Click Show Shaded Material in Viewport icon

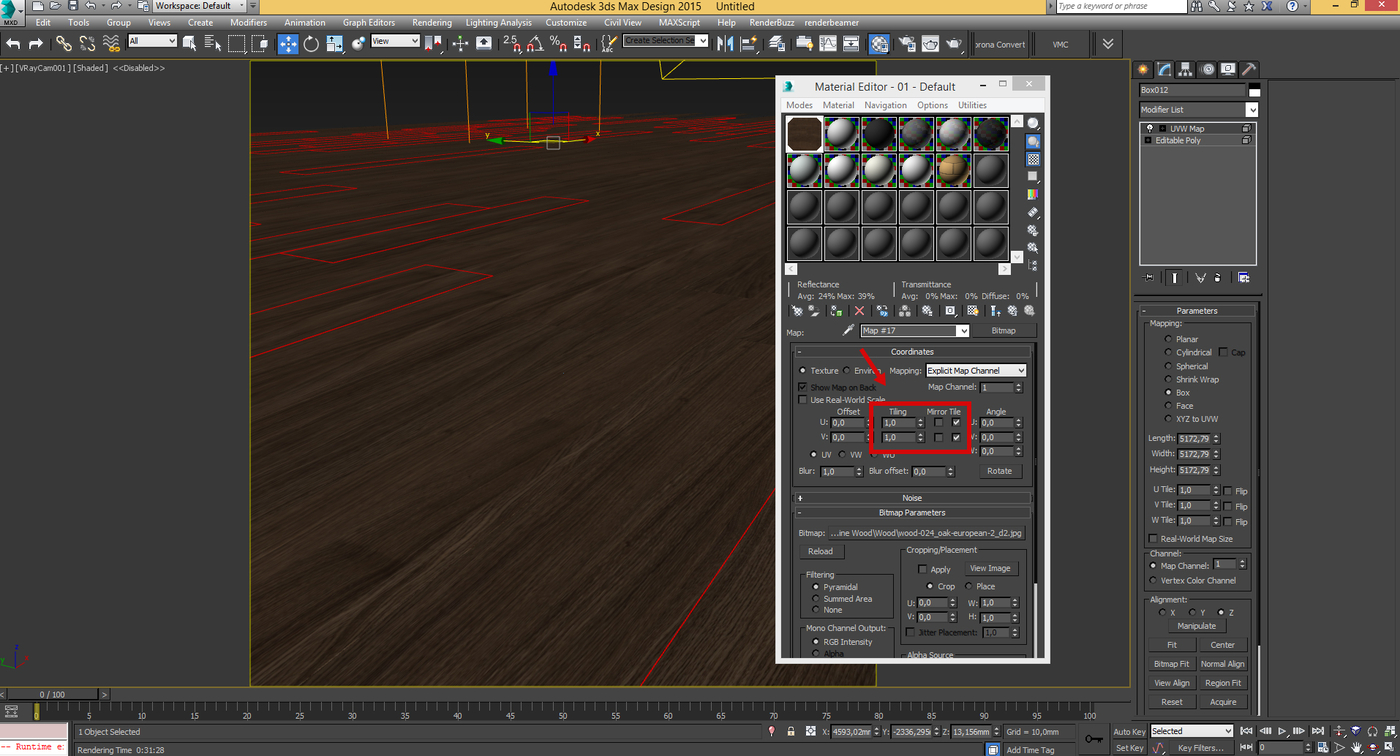pyautogui.click(x=972, y=311)
